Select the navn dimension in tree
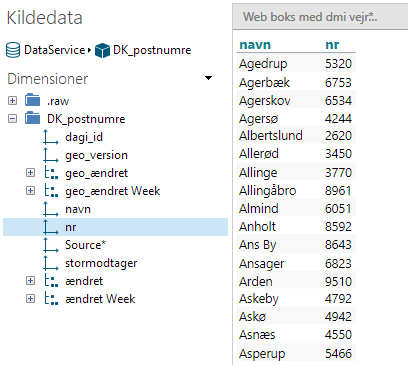The image size is (408, 365). pyautogui.click(x=78, y=209)
